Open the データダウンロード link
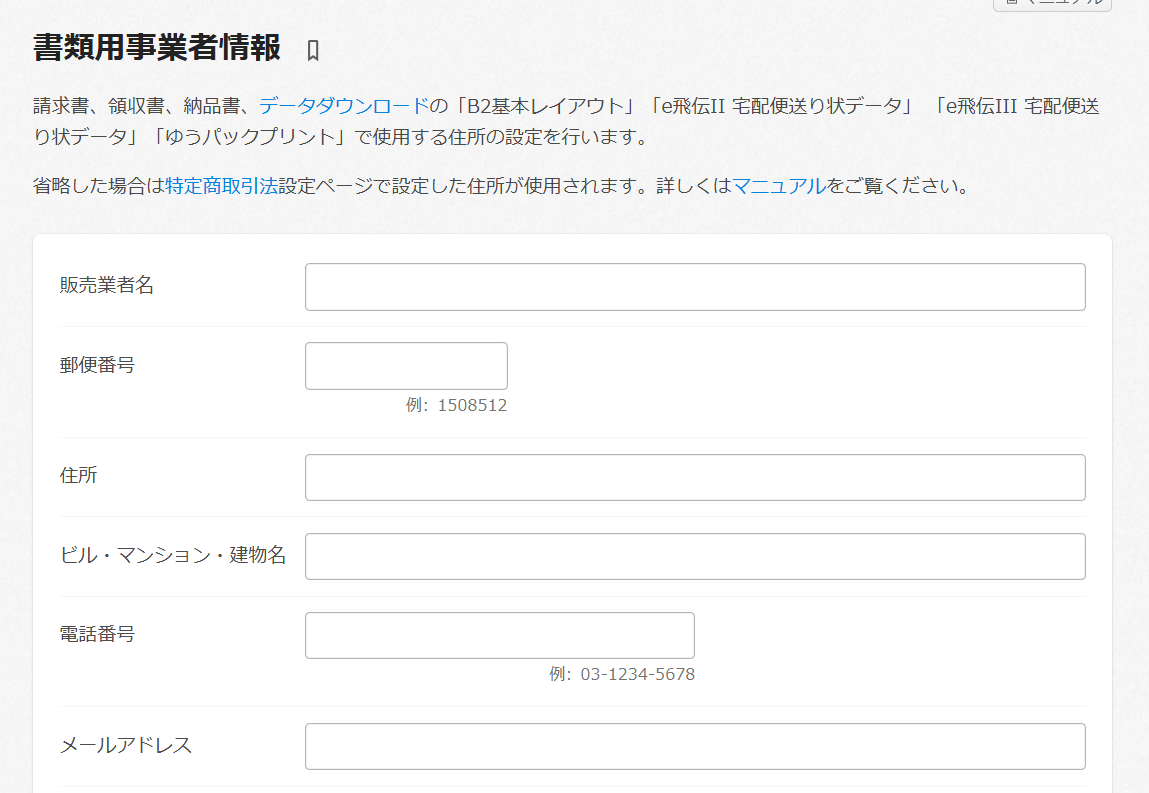Viewport: 1149px width, 793px height. point(343,106)
